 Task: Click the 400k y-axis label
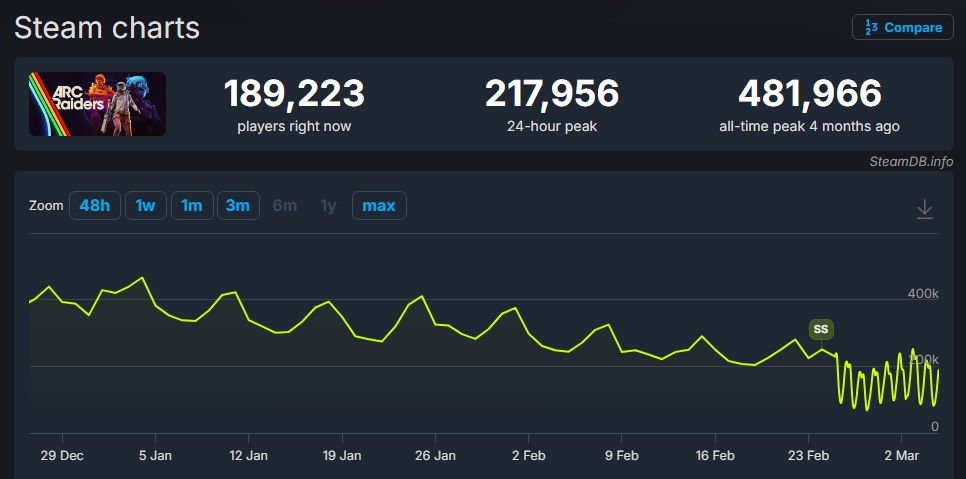pyautogui.click(x=922, y=294)
